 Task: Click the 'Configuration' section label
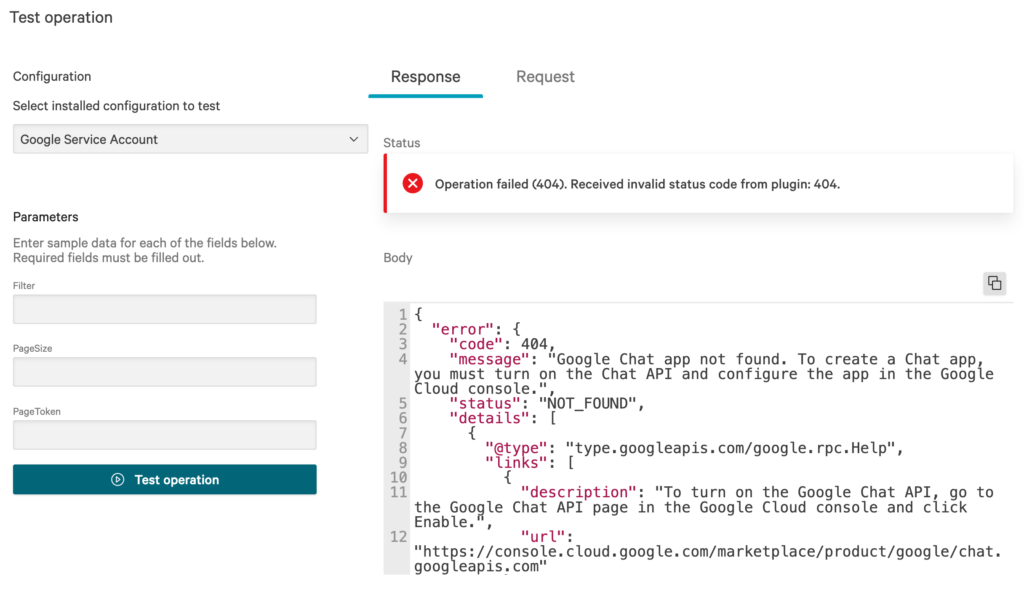(52, 76)
